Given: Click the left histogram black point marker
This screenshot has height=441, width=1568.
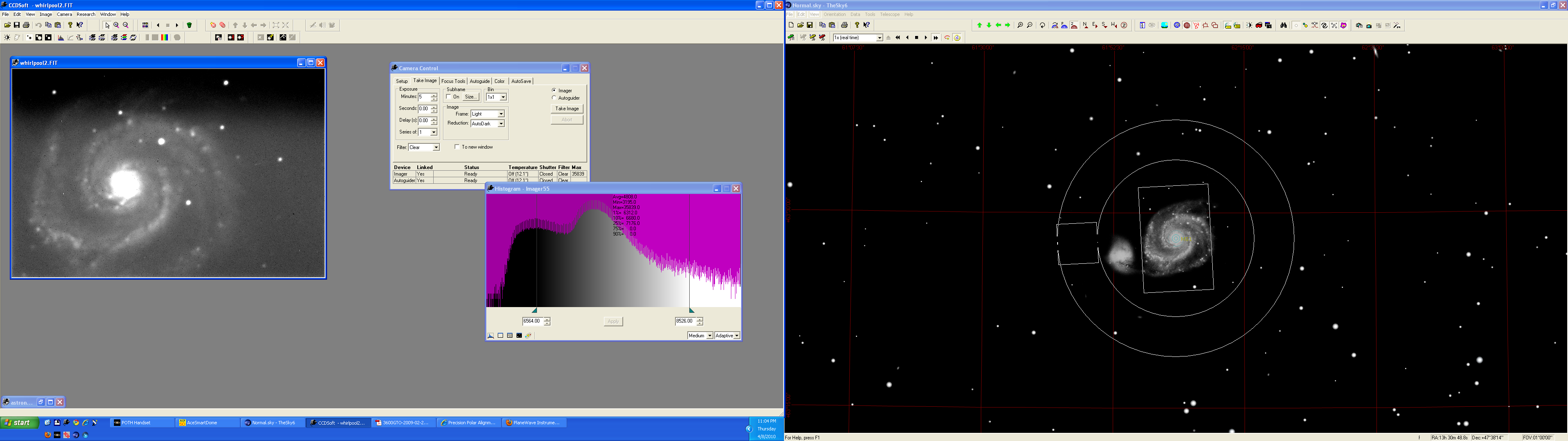Looking at the screenshot, I should 535,310.
